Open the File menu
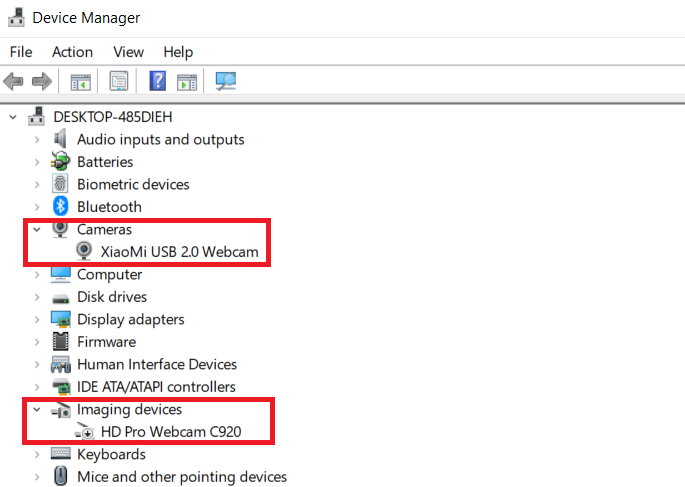 point(20,52)
